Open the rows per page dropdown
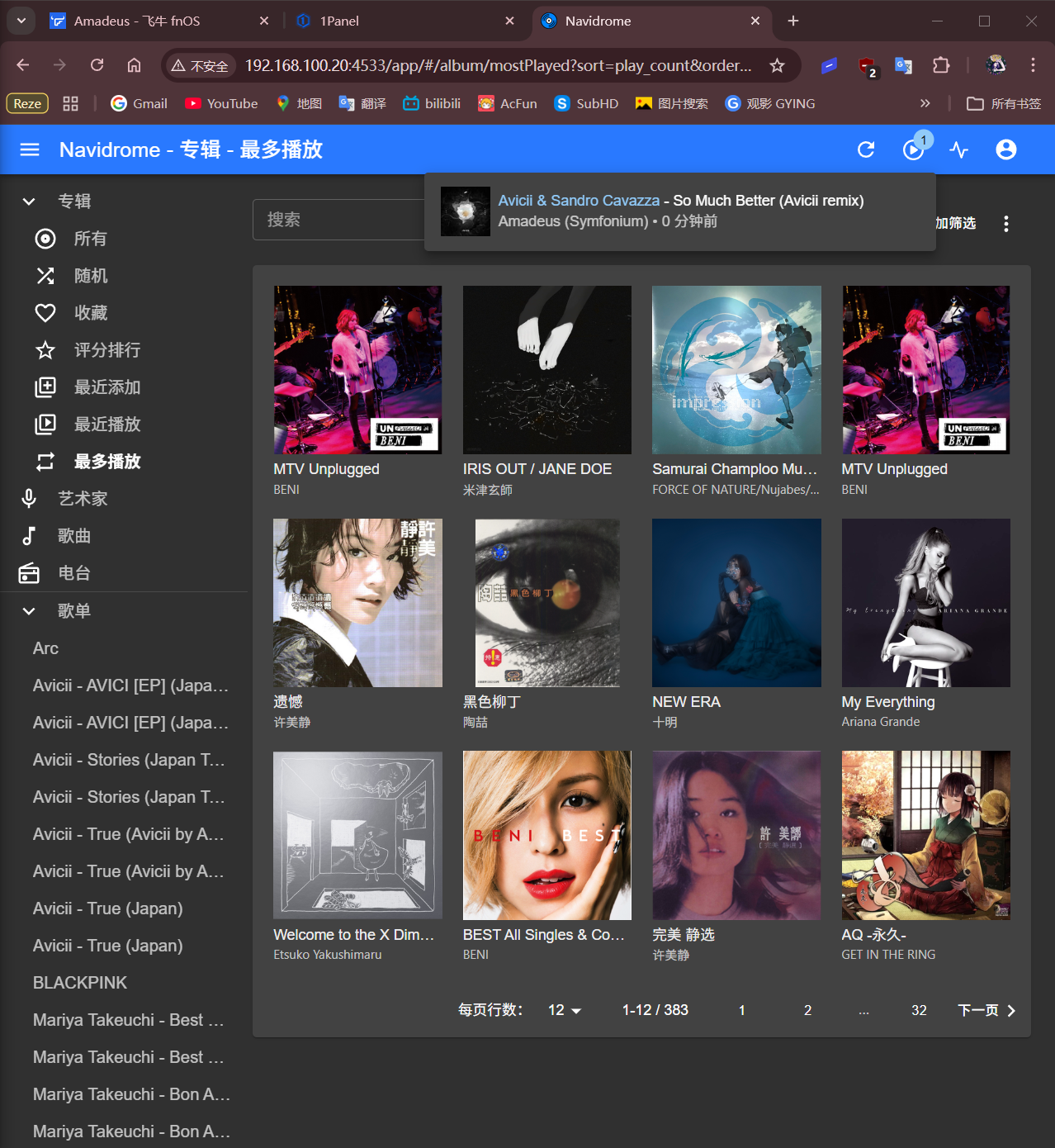Viewport: 1055px width, 1148px height. (x=565, y=1010)
